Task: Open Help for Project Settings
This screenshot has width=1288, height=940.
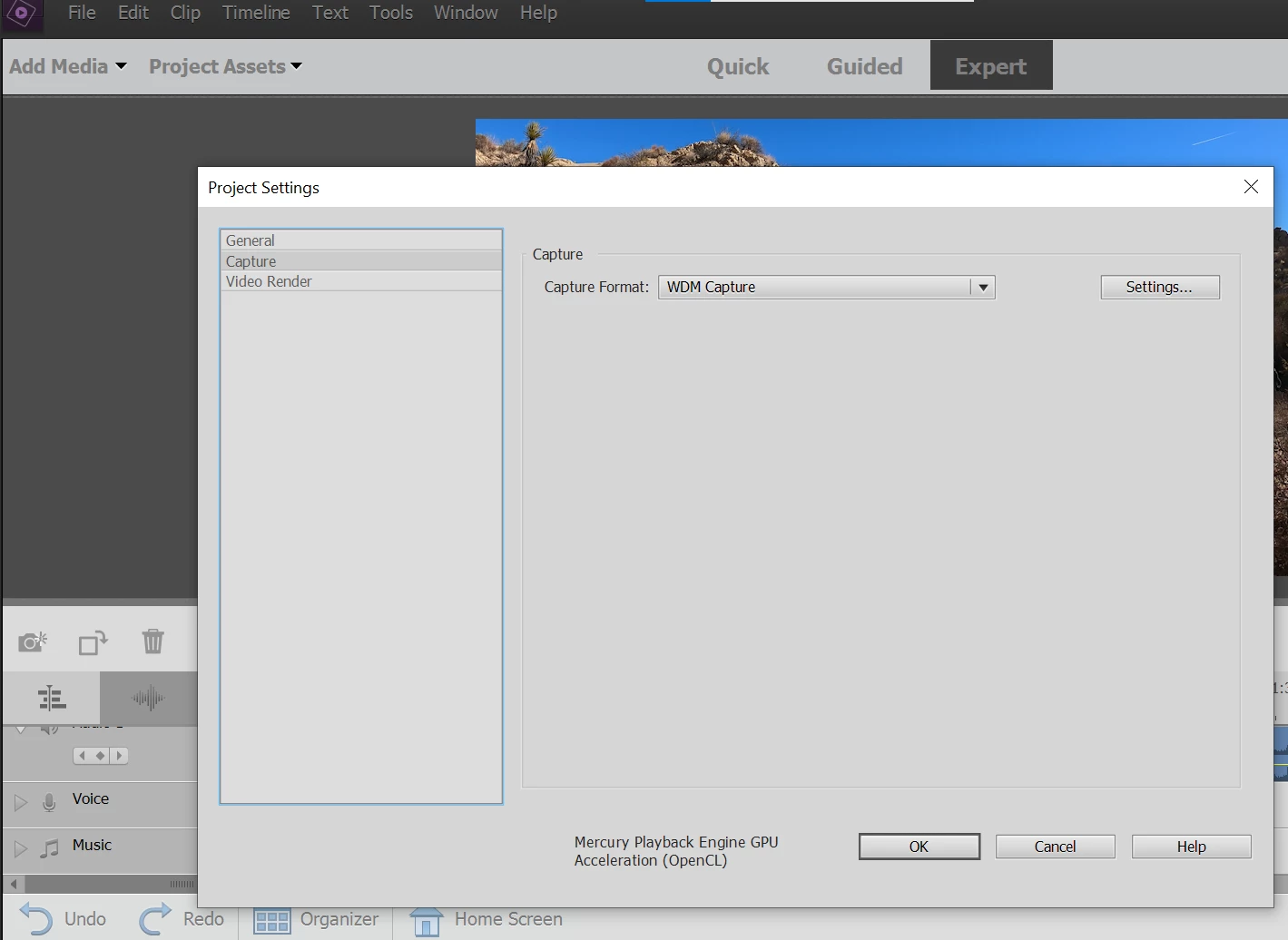Action: tap(1192, 847)
